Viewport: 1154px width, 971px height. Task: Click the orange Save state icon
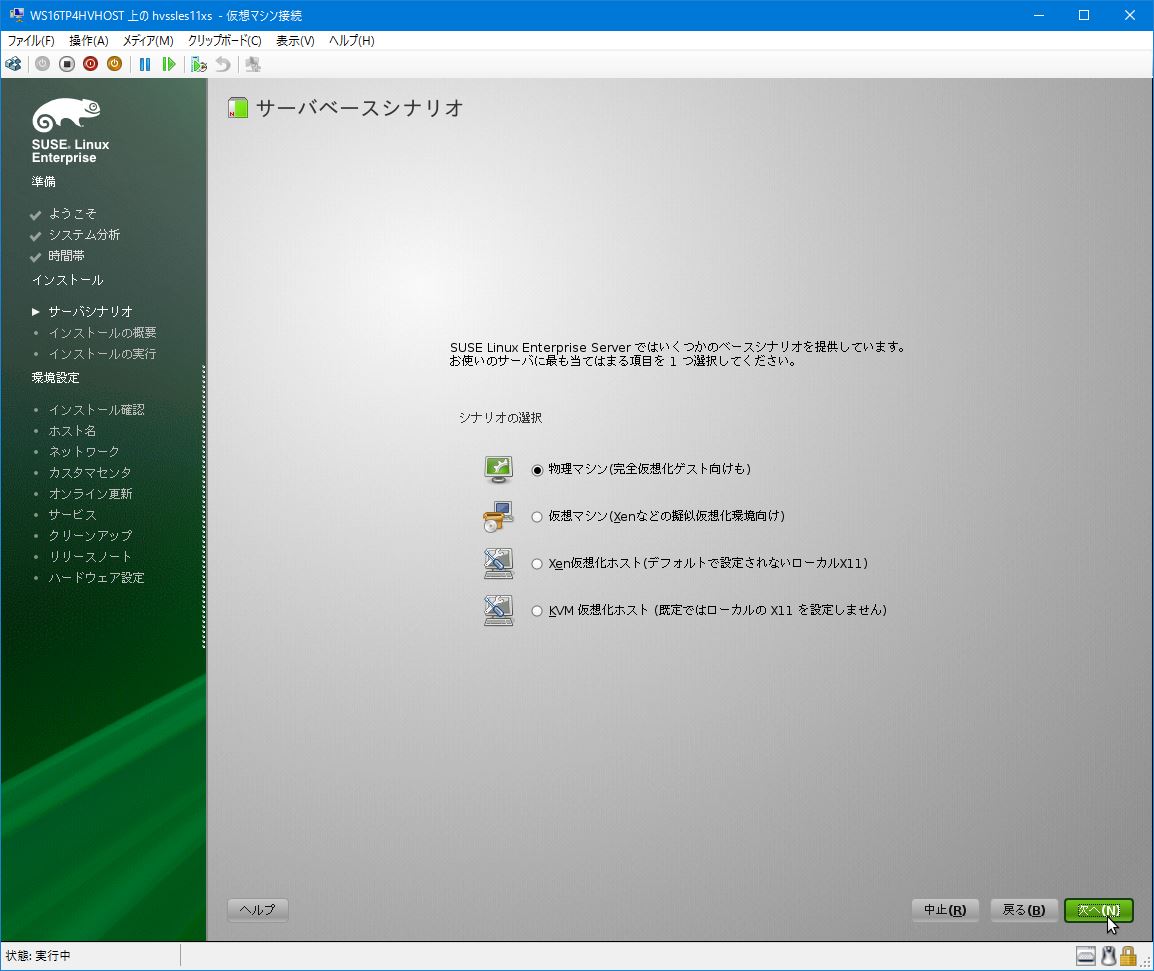click(114, 64)
